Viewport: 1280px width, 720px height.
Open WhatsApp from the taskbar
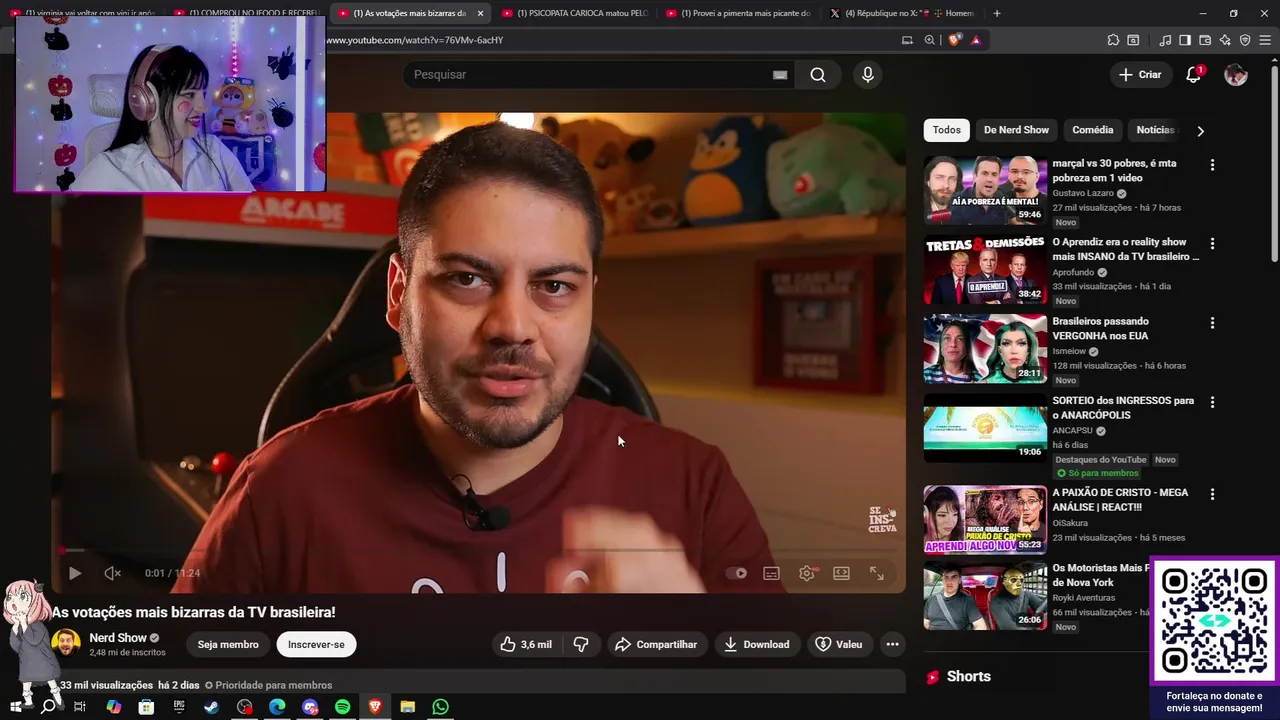tap(440, 707)
